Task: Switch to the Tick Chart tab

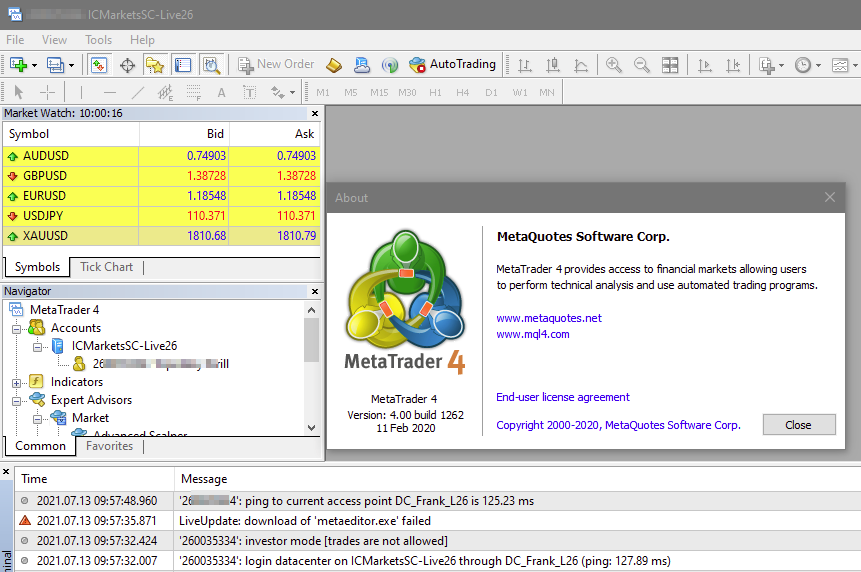Action: tap(107, 267)
